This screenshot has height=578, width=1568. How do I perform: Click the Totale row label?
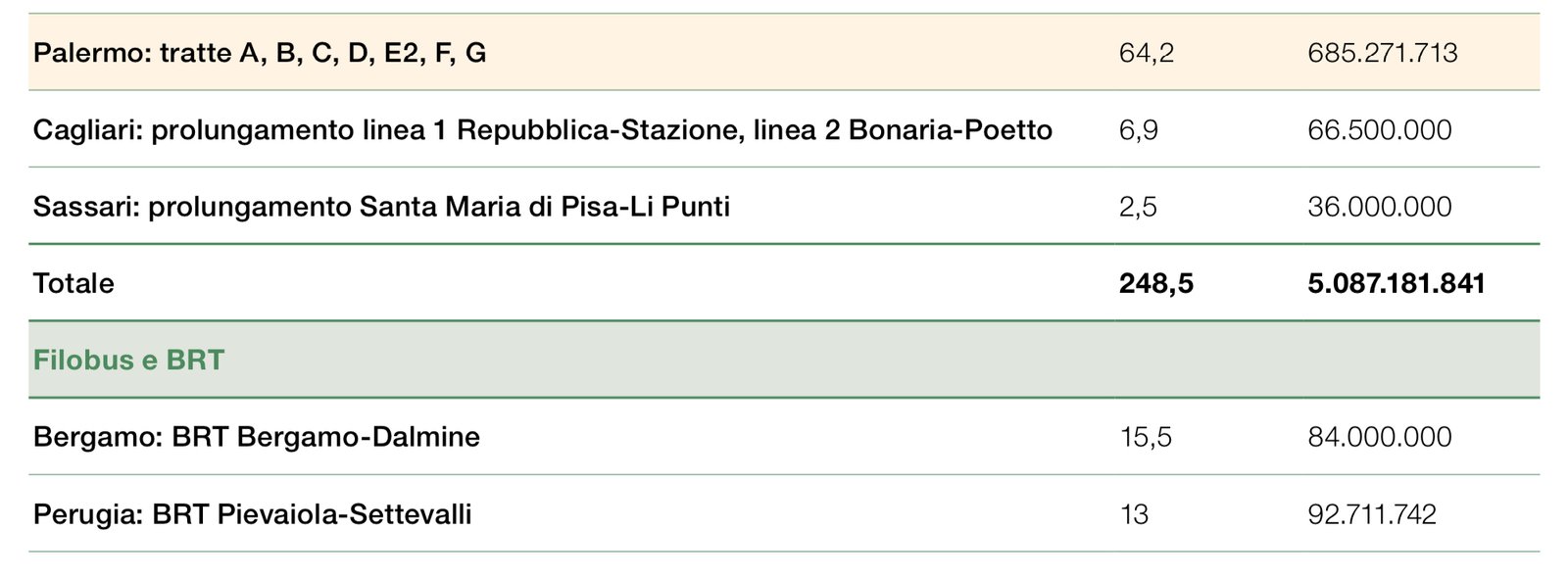tap(73, 284)
